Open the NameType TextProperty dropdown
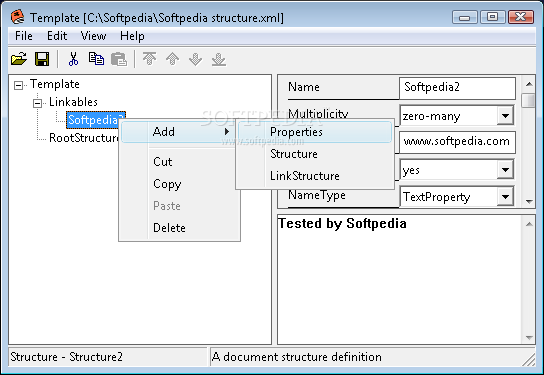544x375 pixels. pos(505,197)
